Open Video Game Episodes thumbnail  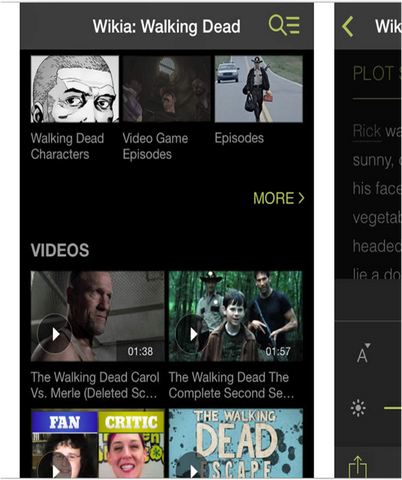tap(167, 89)
